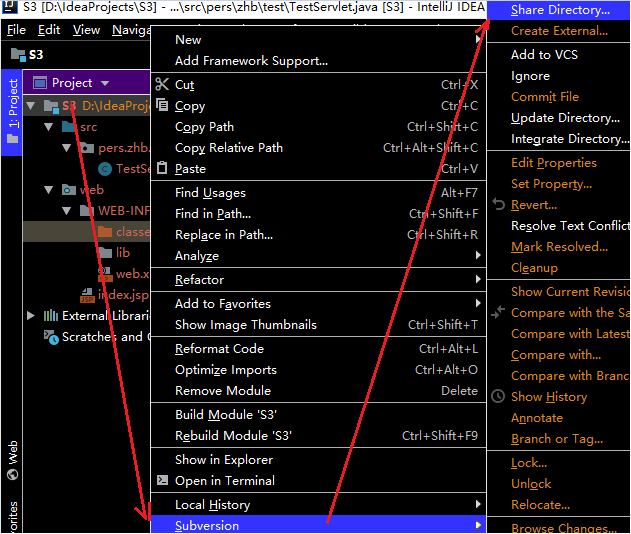Expand the Refactor submenu arrow
The width and height of the screenshot is (631, 534).
coord(478,279)
